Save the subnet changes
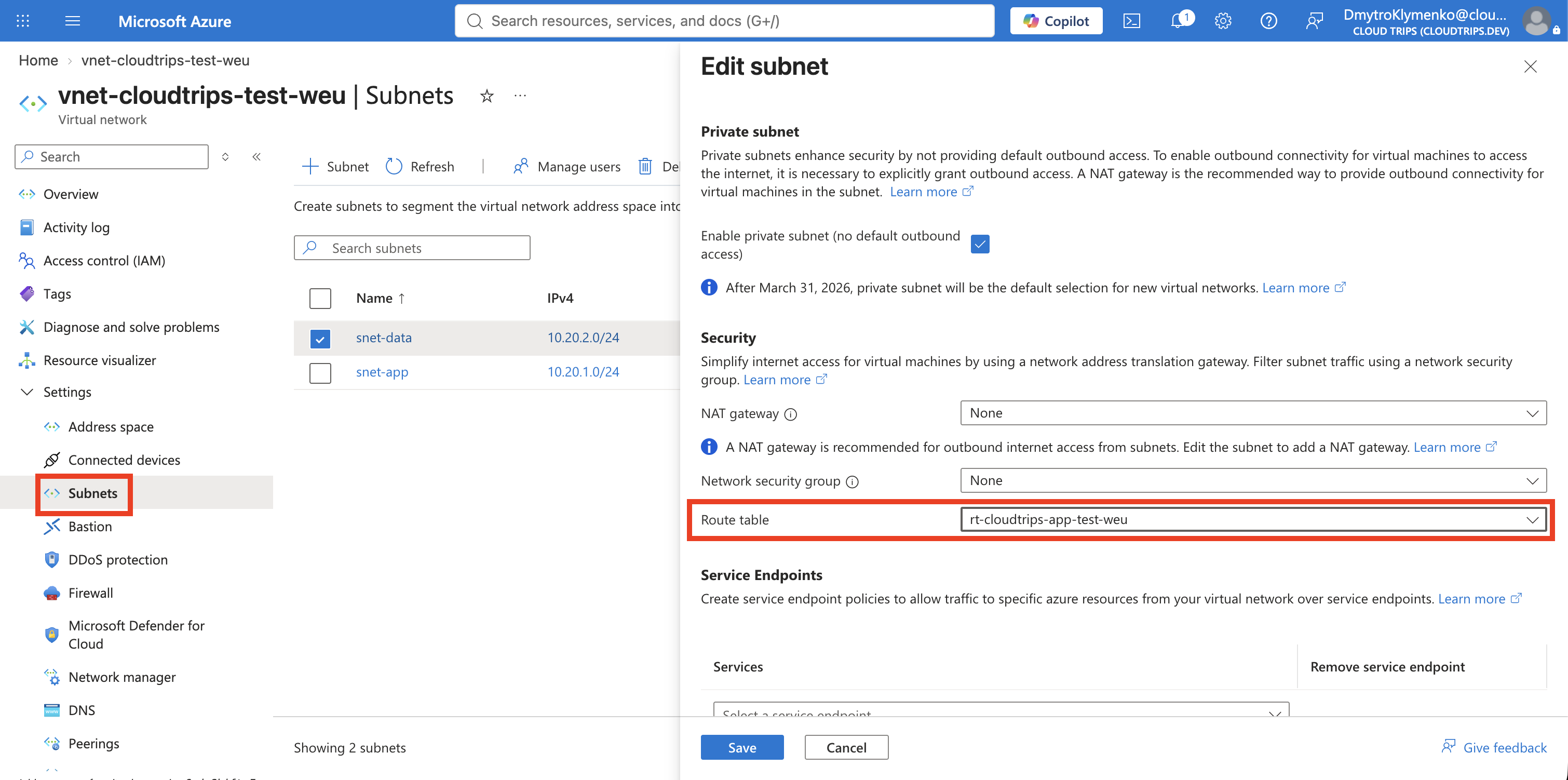 (x=742, y=748)
